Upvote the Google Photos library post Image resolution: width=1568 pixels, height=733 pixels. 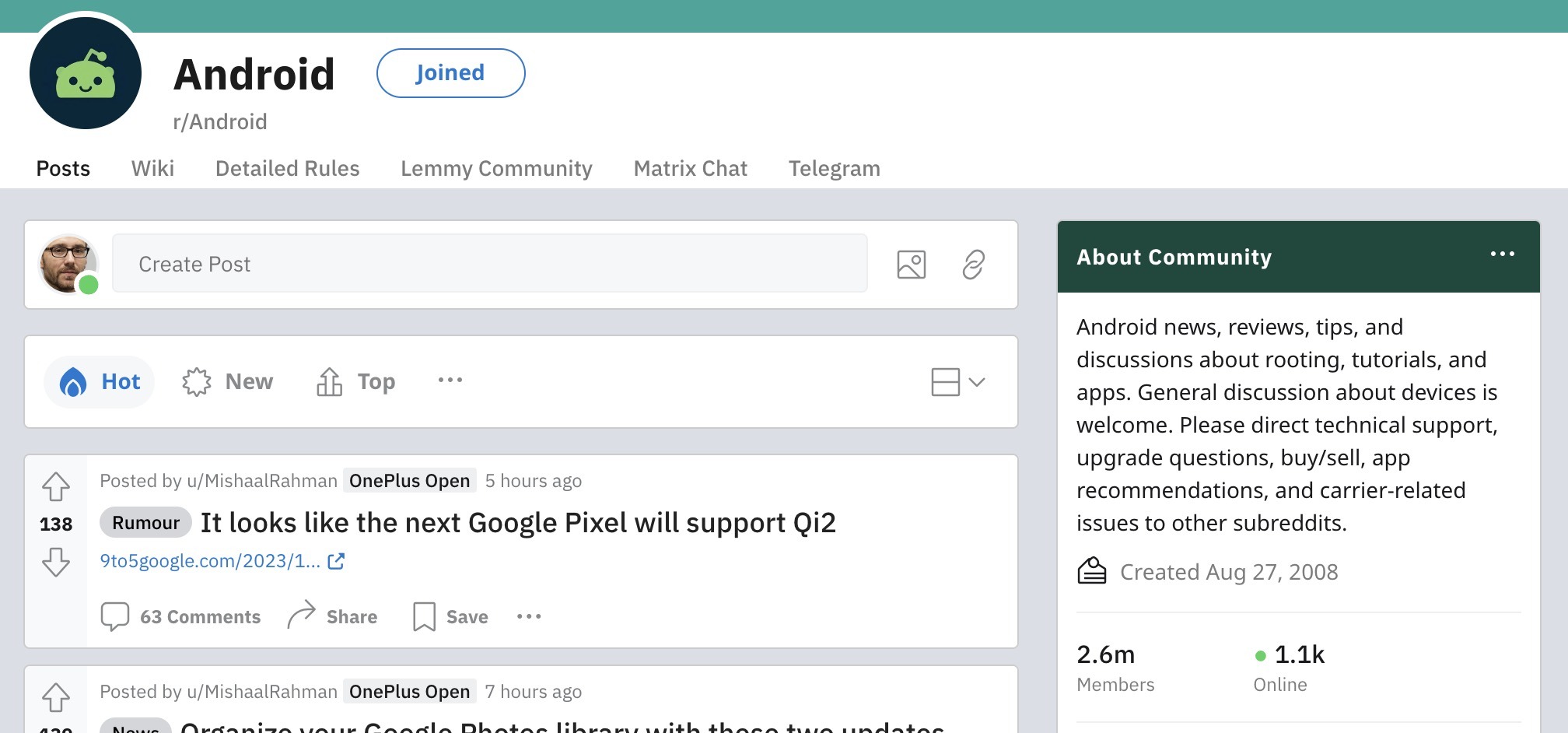[56, 697]
